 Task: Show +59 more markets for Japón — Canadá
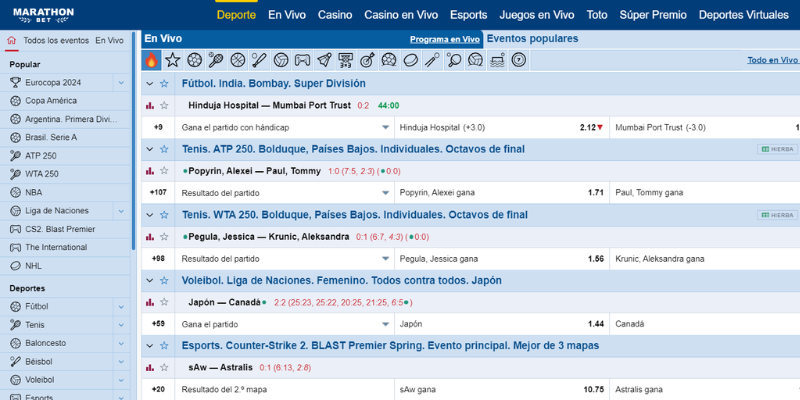158,324
